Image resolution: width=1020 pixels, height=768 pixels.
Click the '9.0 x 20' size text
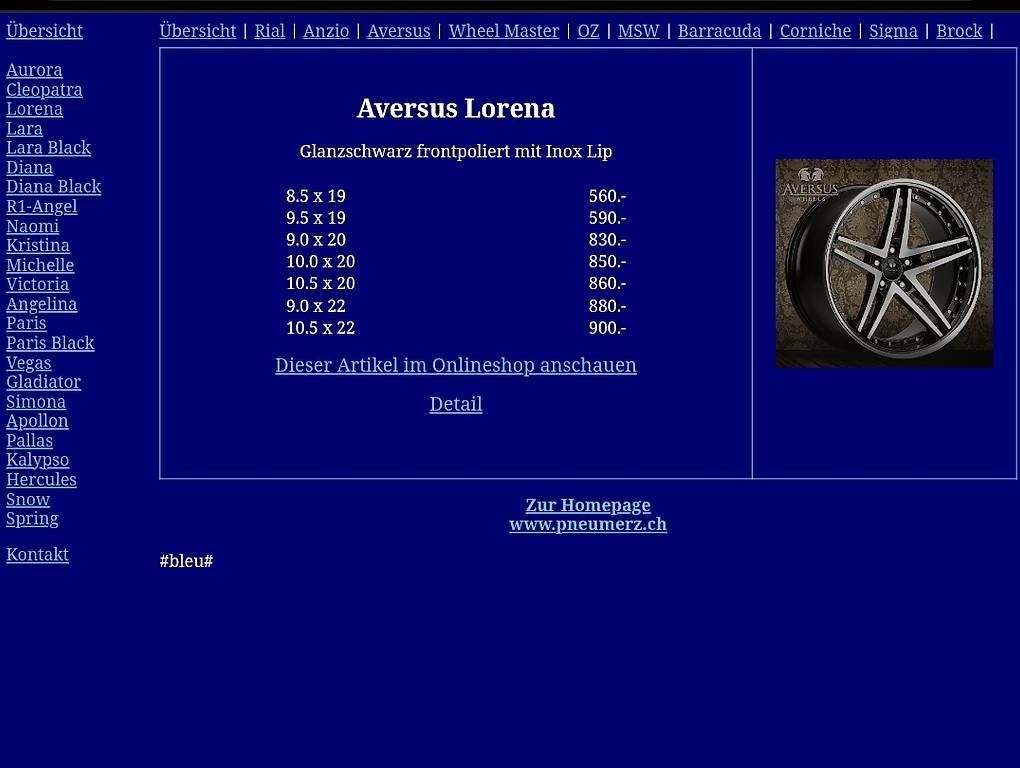pos(315,240)
